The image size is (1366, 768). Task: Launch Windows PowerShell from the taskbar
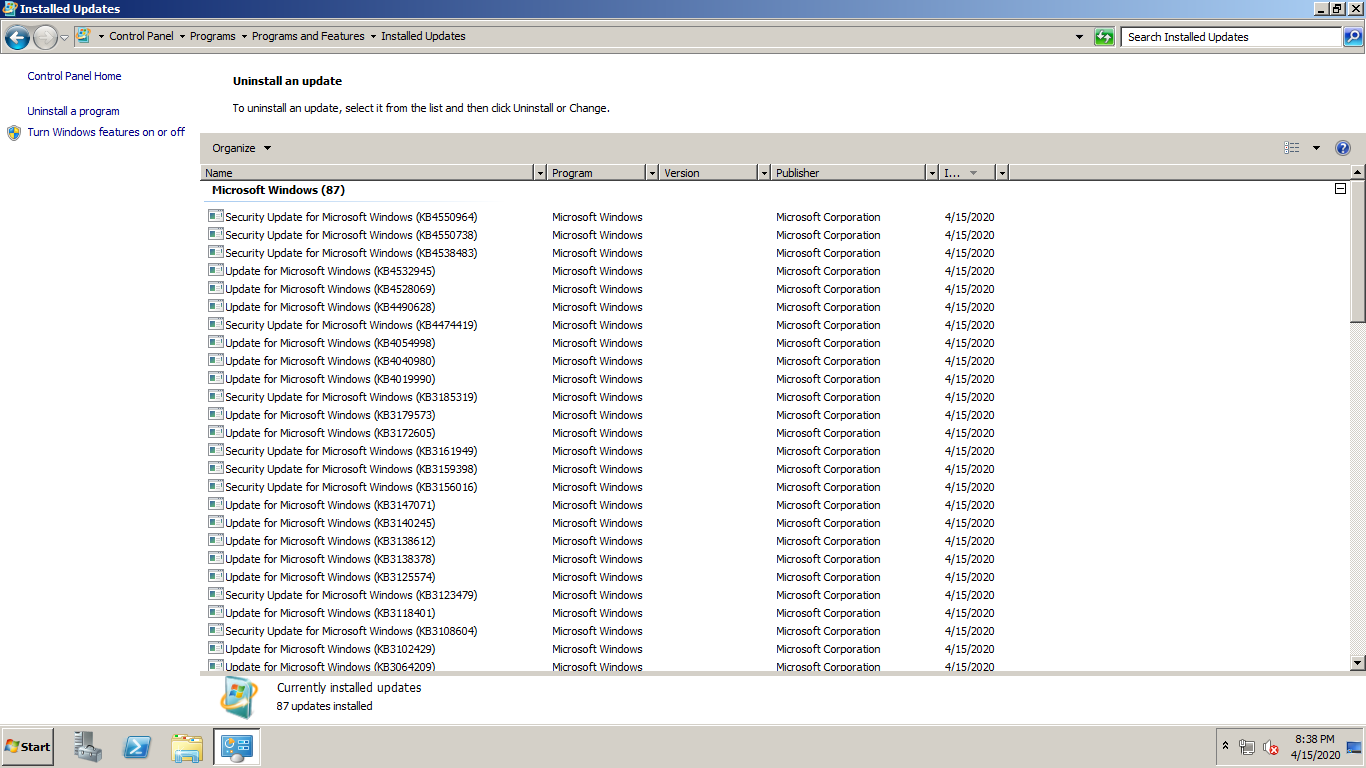[137, 746]
